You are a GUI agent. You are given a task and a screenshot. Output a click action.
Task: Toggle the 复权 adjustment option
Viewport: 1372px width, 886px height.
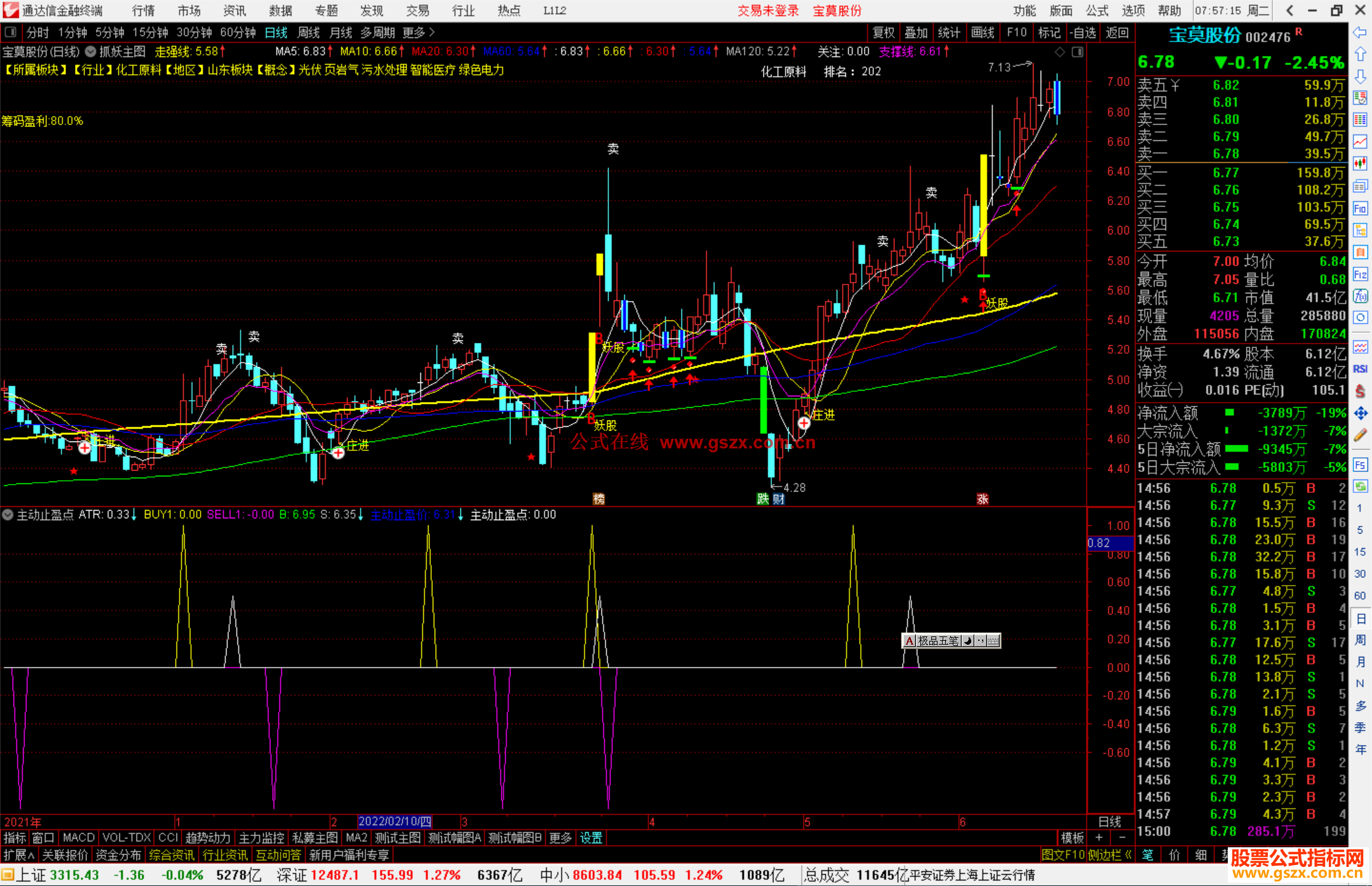(x=884, y=32)
